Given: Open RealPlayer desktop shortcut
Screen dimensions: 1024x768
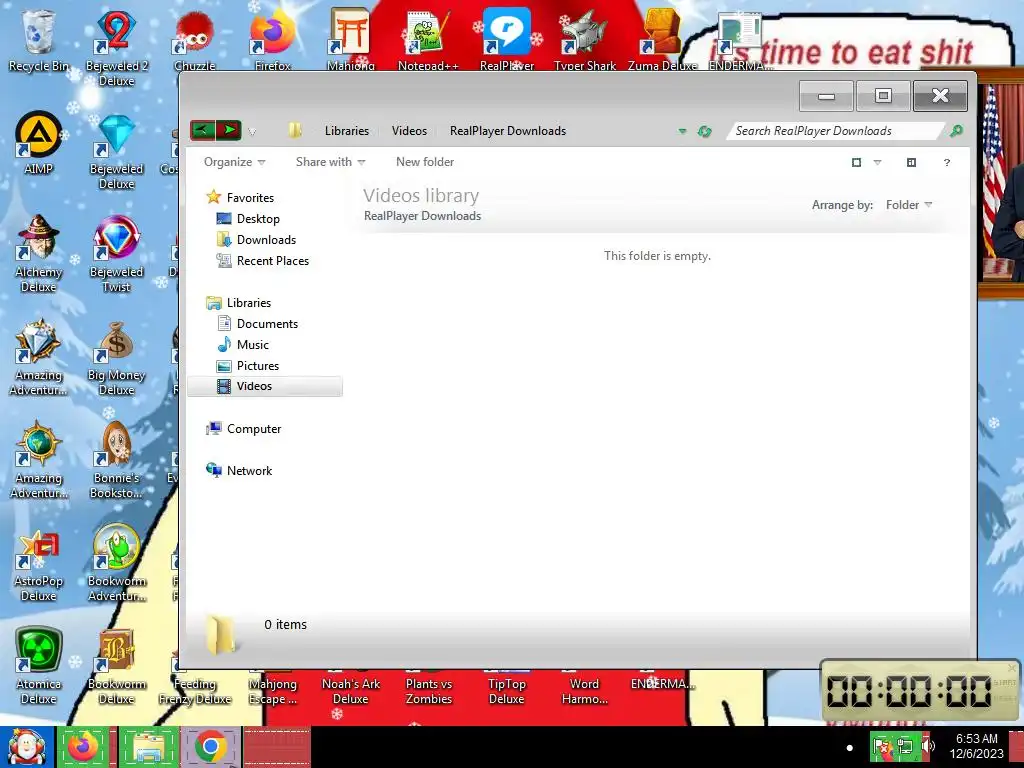Looking at the screenshot, I should tap(507, 40).
